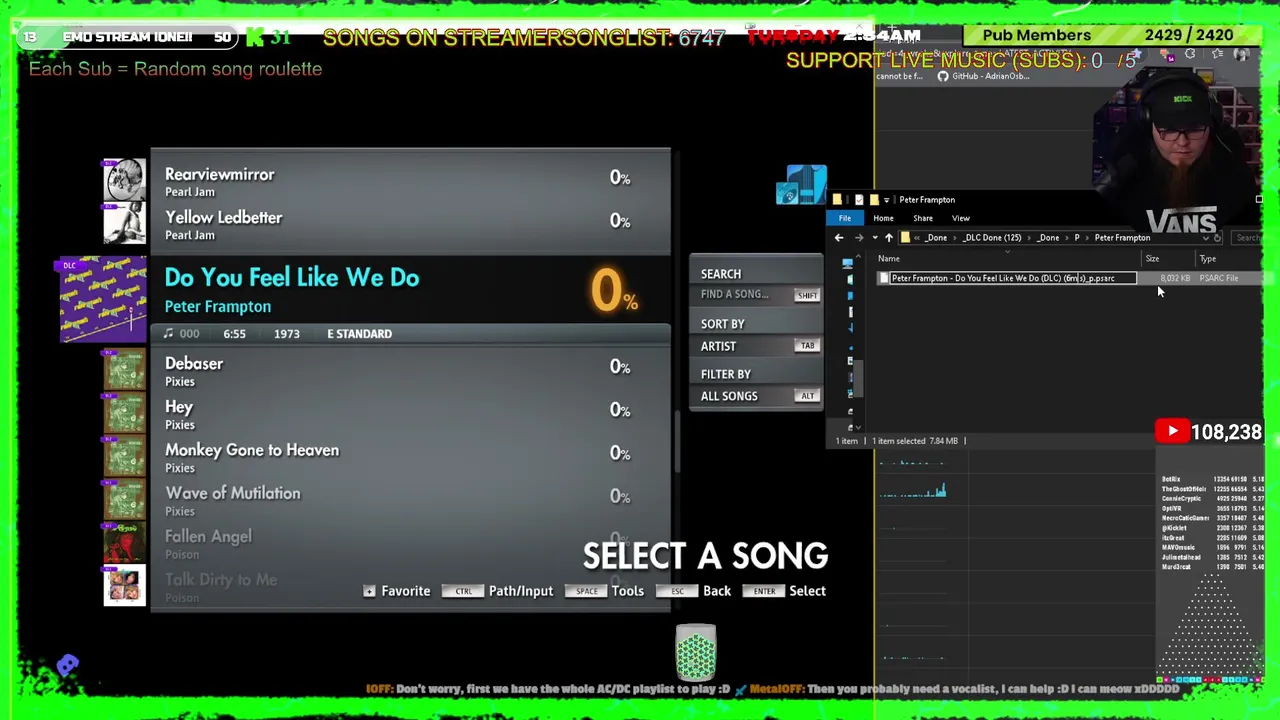Click the blue desktop icon above Explorer window
Screen dimensions: 1280x720
[x=801, y=185]
